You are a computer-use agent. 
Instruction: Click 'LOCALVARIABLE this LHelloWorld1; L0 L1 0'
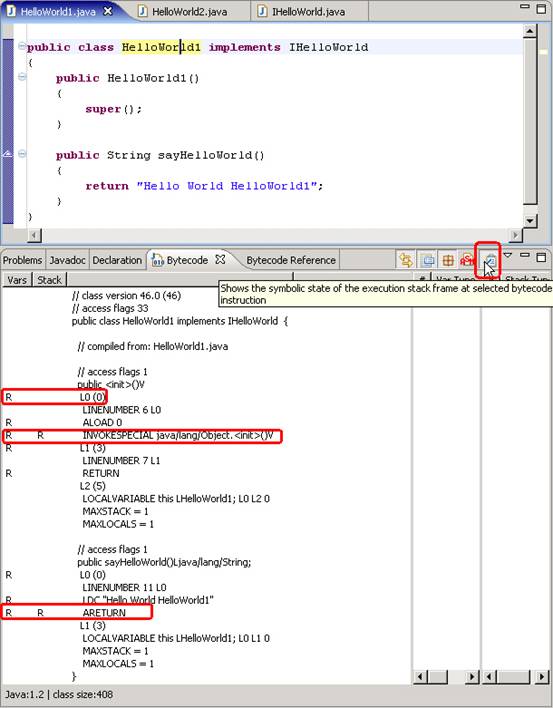click(x=176, y=638)
